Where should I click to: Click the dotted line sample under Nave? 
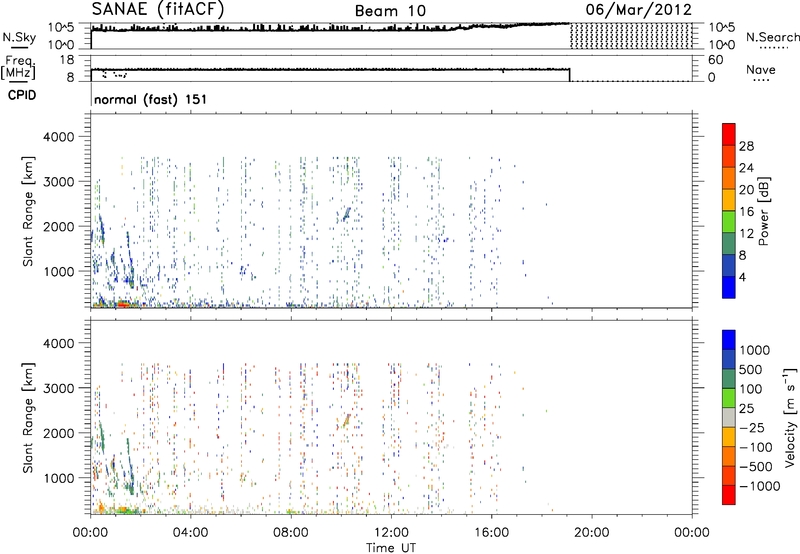click(761, 81)
